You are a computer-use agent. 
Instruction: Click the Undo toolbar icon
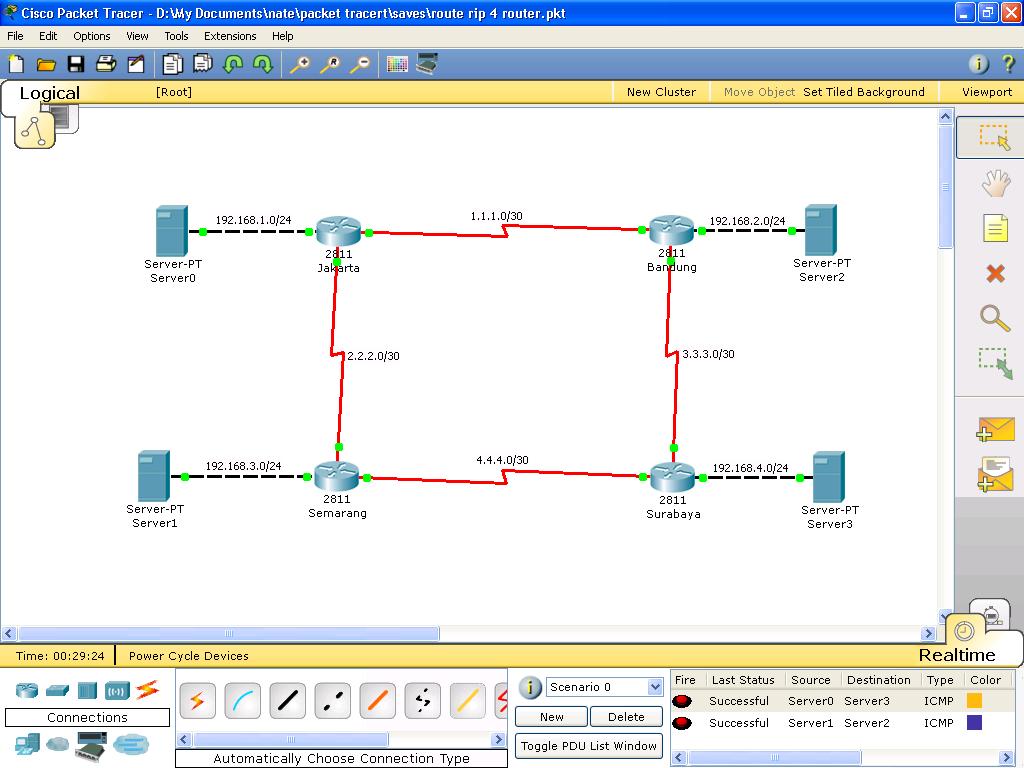(x=233, y=64)
